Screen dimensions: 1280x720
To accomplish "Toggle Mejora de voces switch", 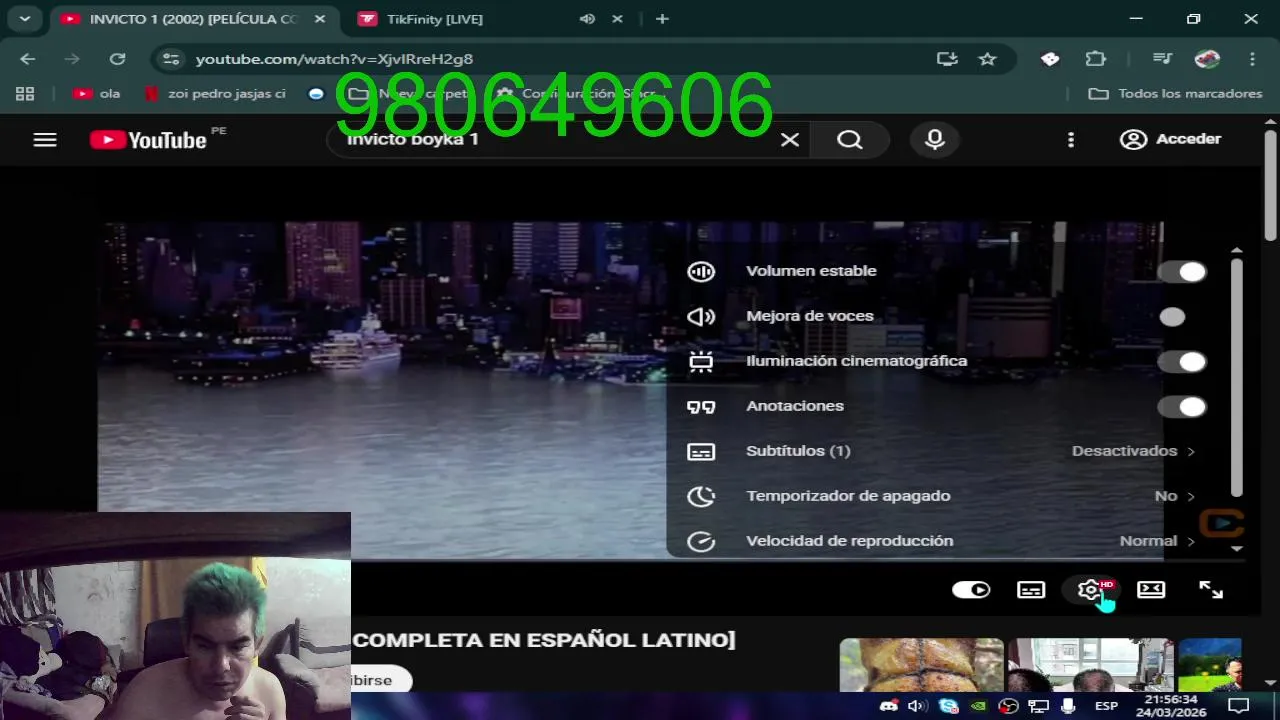I will [1182, 317].
